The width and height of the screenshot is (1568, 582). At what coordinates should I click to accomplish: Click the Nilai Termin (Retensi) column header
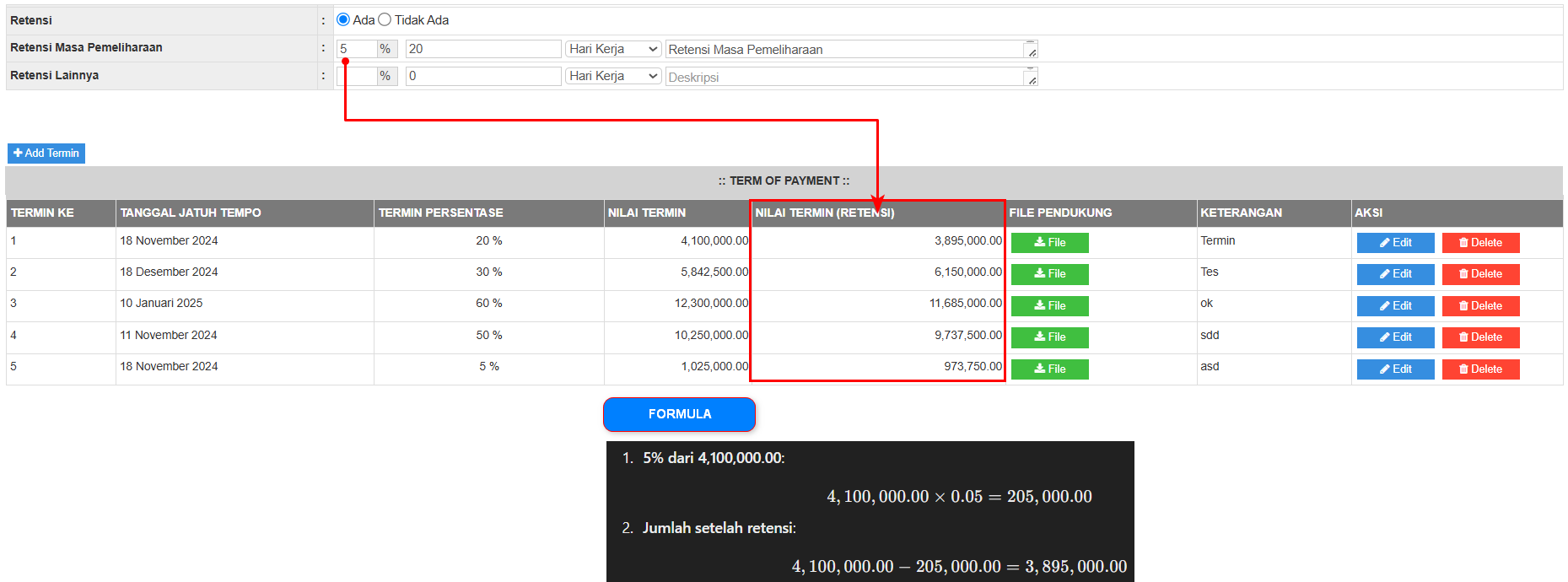(824, 213)
